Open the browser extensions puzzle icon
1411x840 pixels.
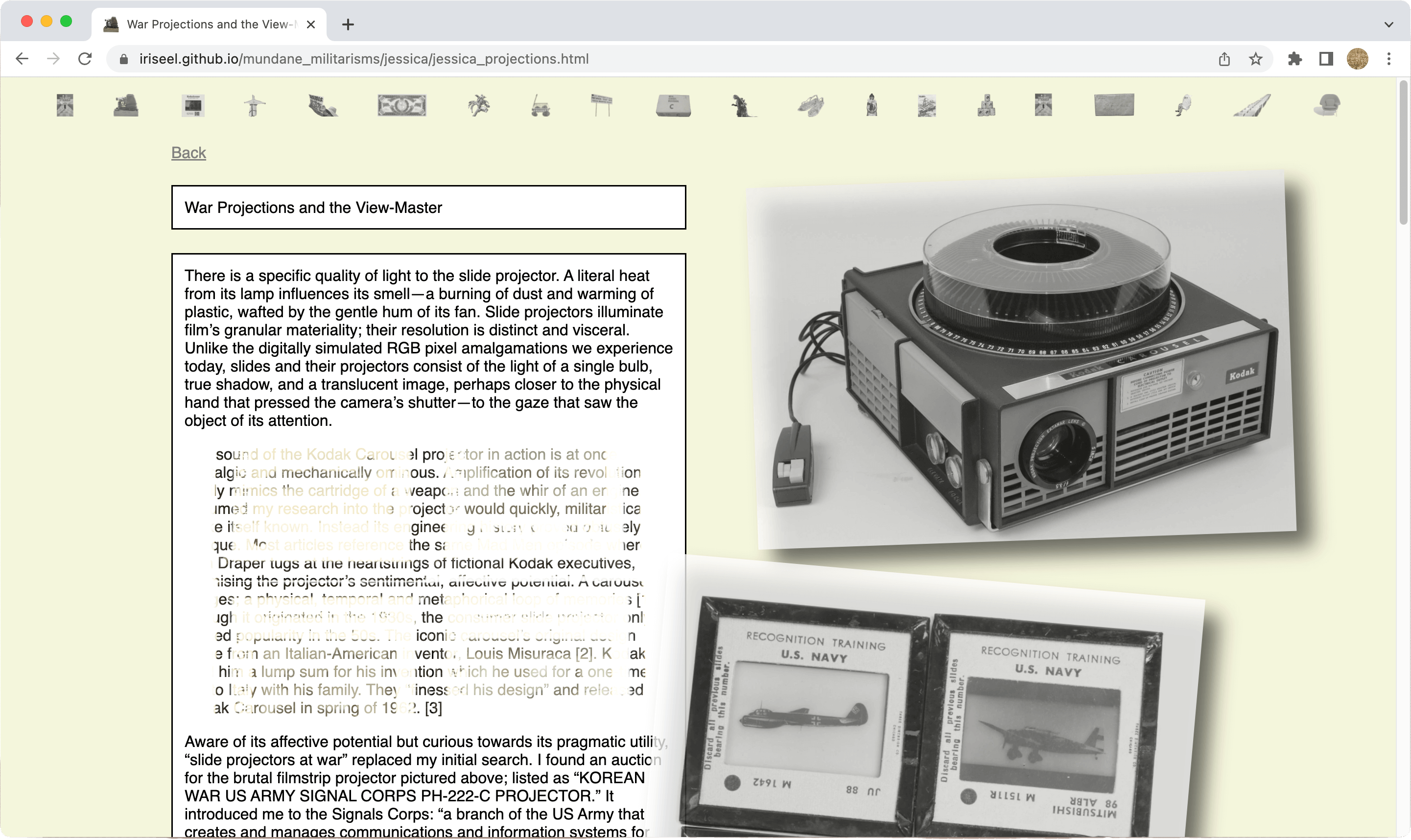tap(1294, 59)
